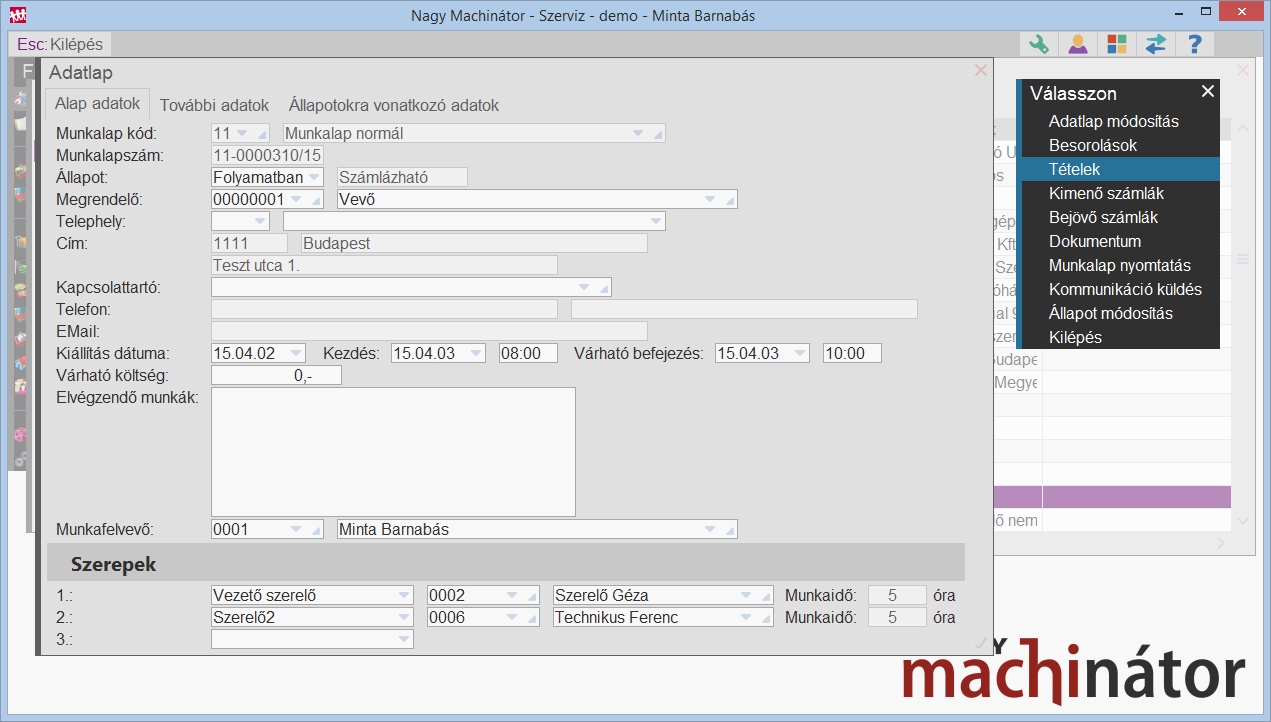This screenshot has width=1271, height=722.
Task: Open the colored squares window layout icon
Action: (1116, 44)
